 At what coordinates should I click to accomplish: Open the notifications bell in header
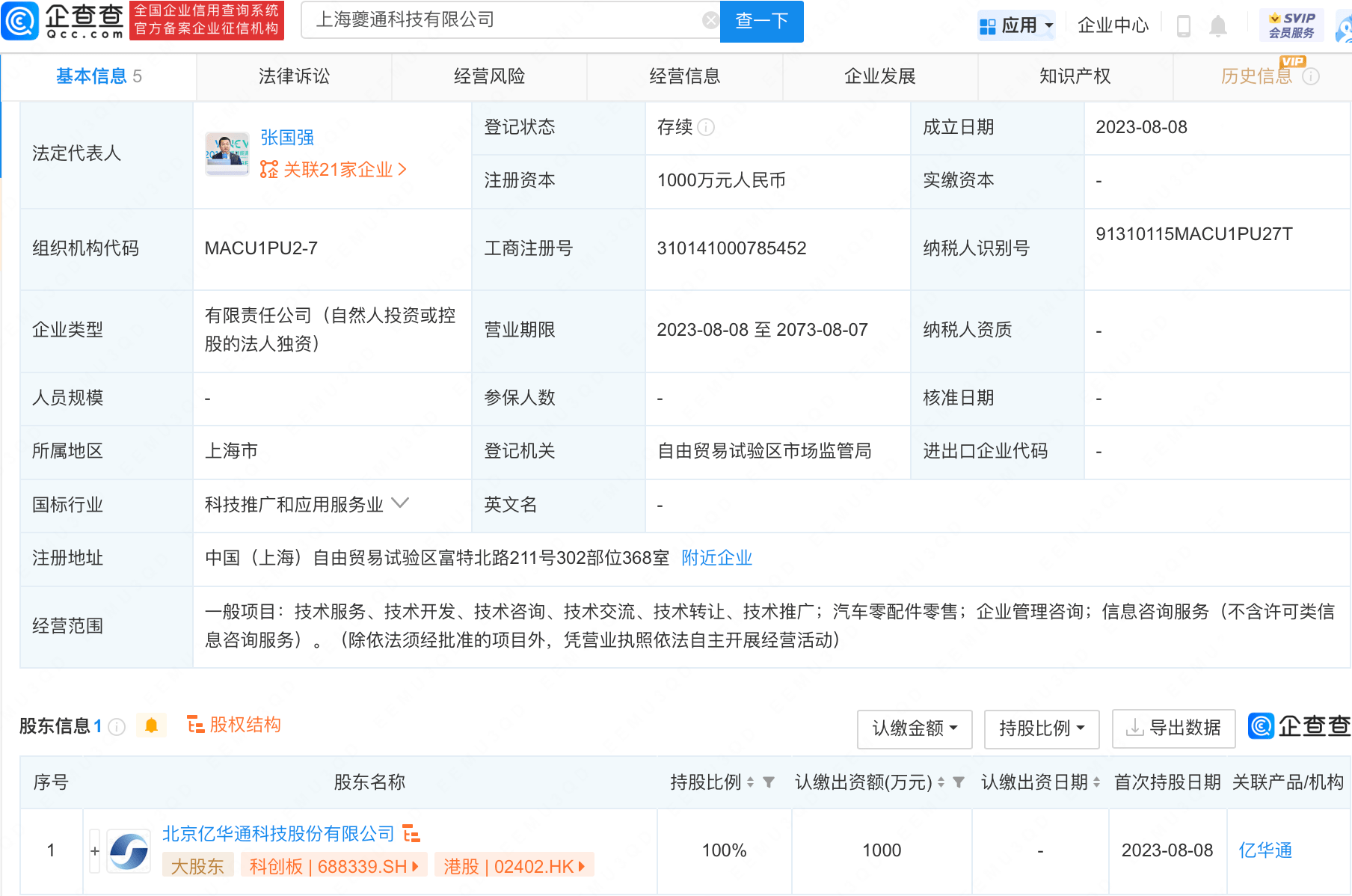pos(1218,26)
